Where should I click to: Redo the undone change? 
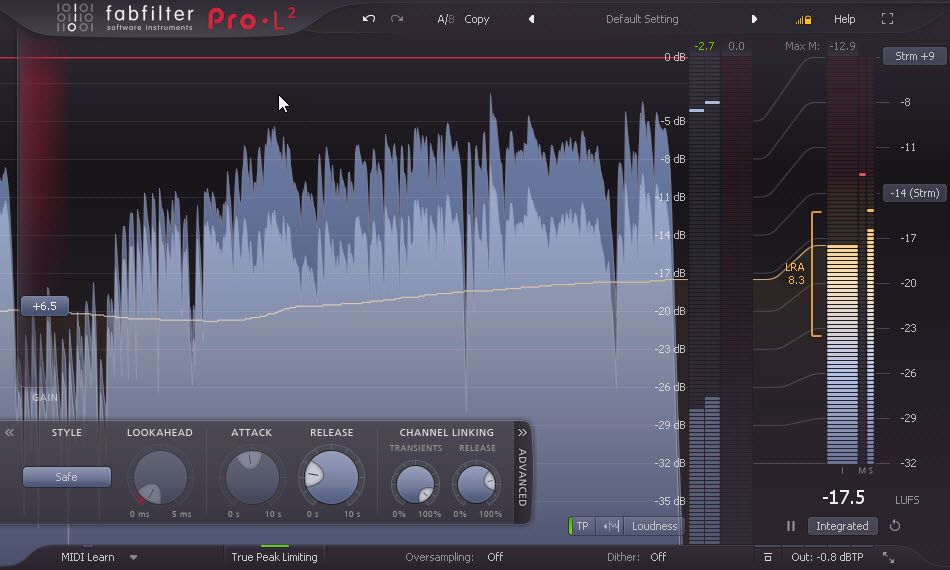pyautogui.click(x=397, y=19)
